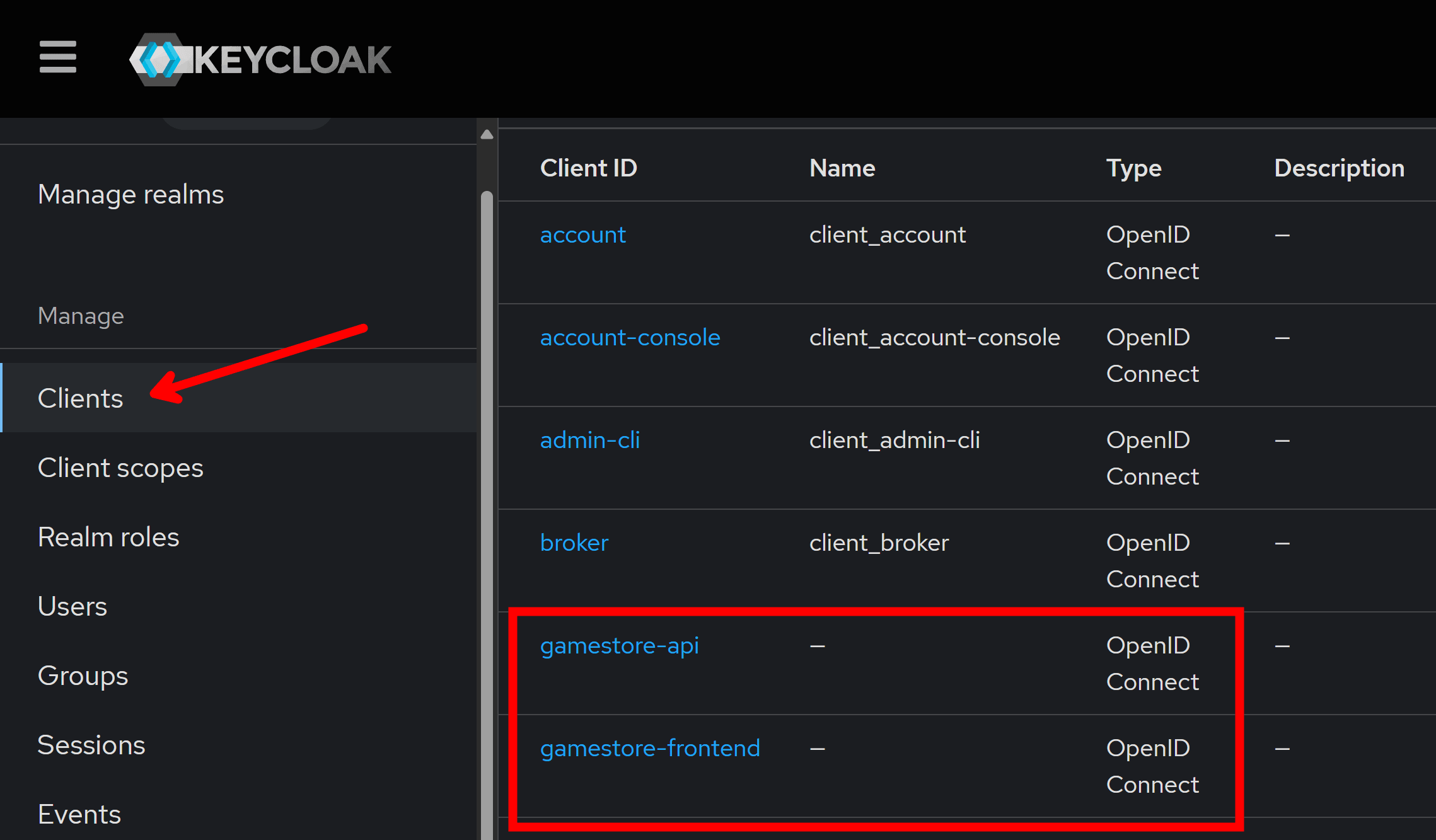Click the Description column header
Image resolution: width=1436 pixels, height=840 pixels.
pos(1339,168)
